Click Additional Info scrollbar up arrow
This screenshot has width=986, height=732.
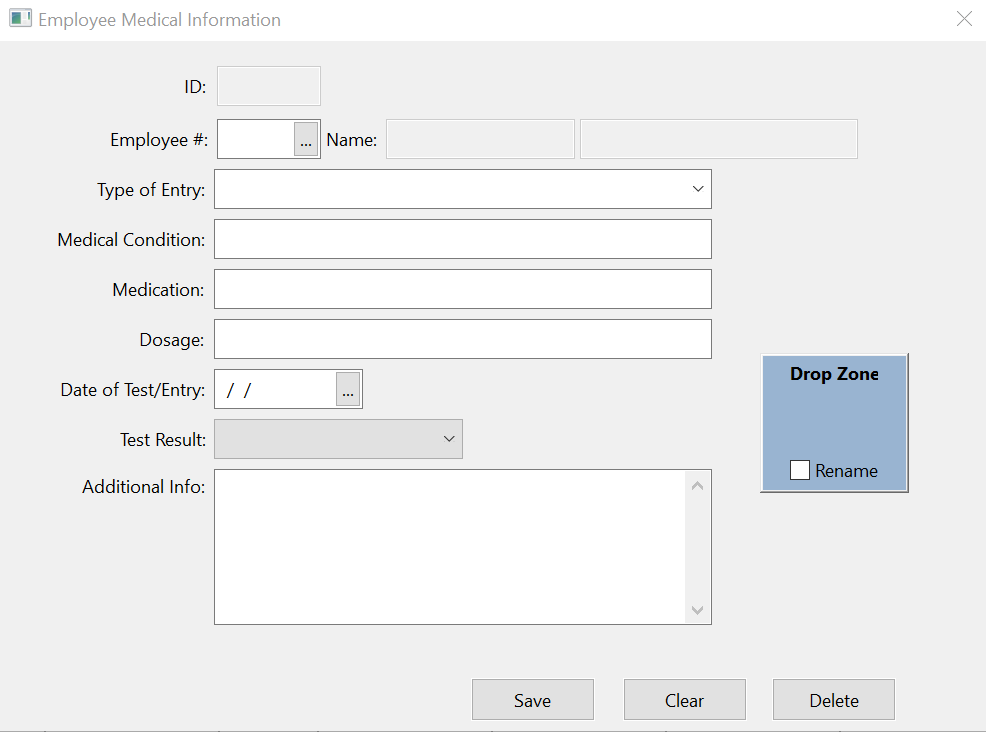(x=698, y=486)
